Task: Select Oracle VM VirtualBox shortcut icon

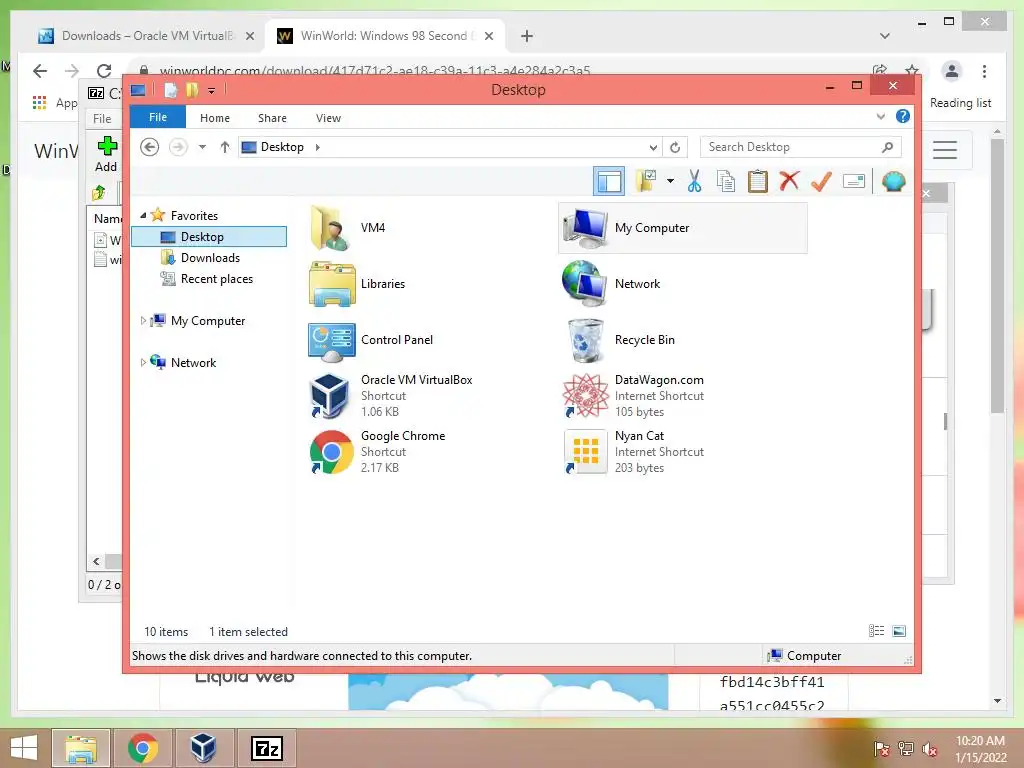Action: (x=330, y=396)
